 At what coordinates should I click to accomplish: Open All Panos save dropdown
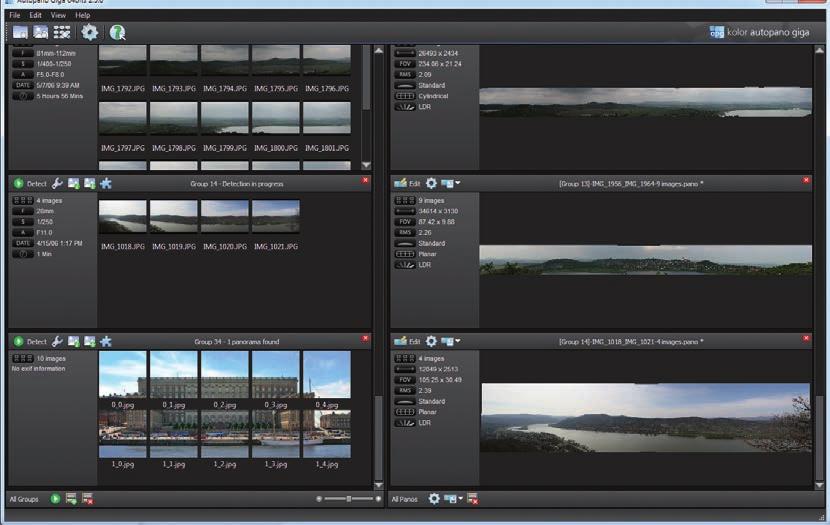click(454, 499)
